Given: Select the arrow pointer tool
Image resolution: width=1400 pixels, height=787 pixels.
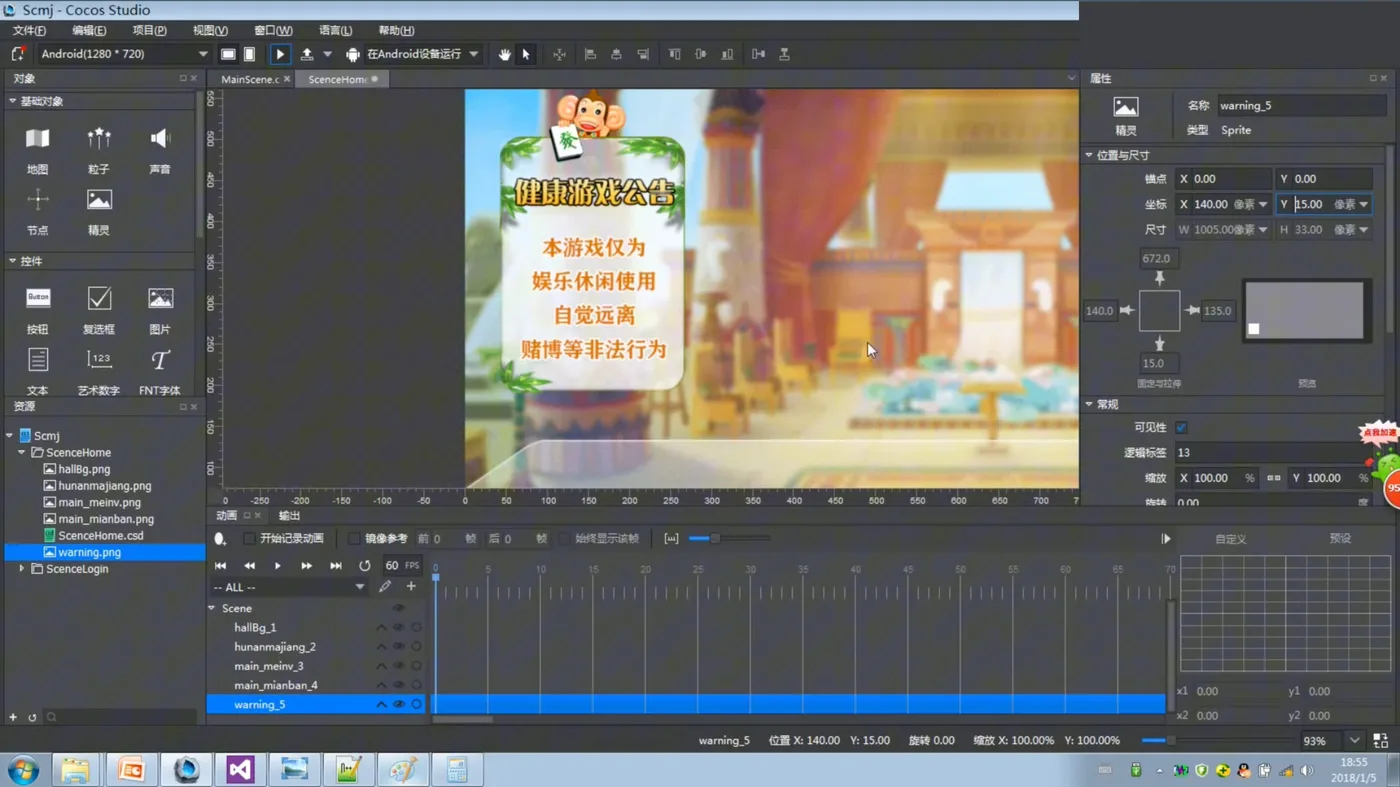Looking at the screenshot, I should click(x=526, y=54).
